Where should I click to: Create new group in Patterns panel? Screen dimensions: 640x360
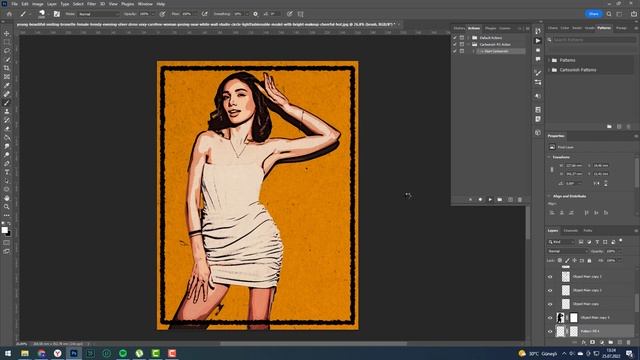pyautogui.click(x=609, y=127)
